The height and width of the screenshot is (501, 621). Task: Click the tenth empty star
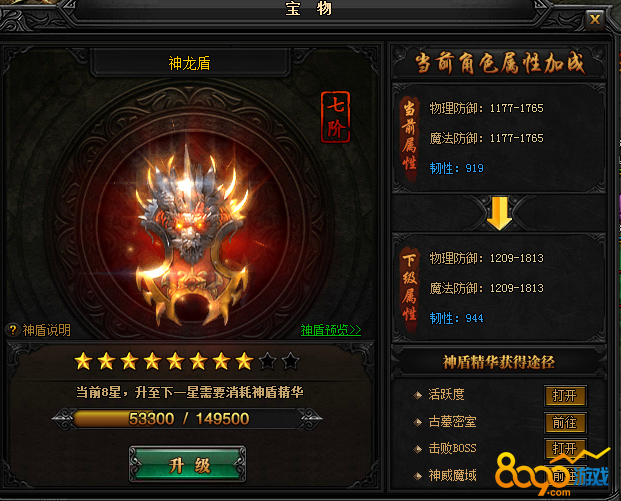pos(290,361)
